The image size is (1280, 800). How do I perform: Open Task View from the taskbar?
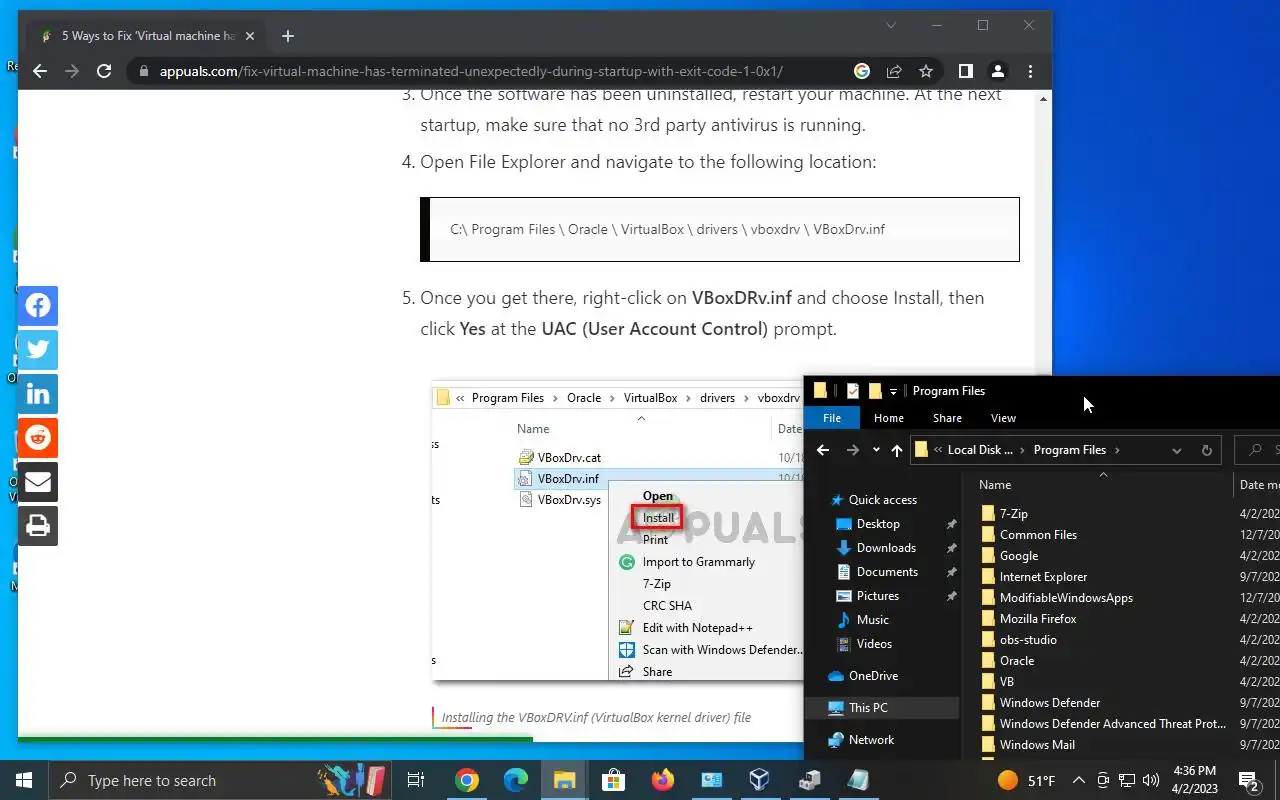[417, 780]
